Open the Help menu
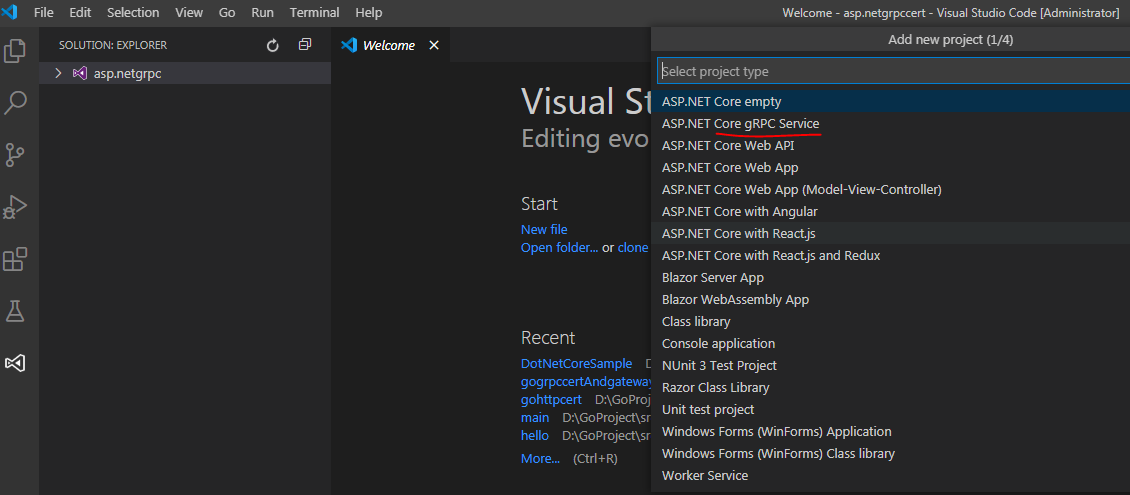 coord(369,13)
